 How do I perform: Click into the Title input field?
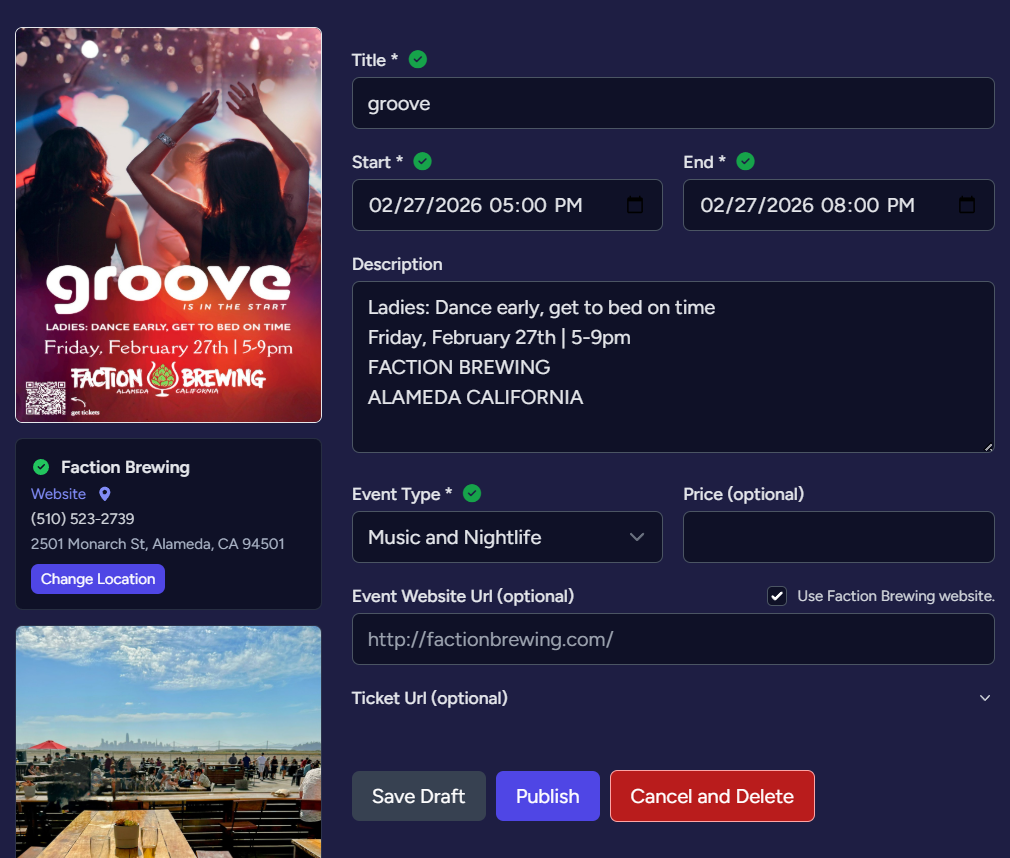point(673,103)
